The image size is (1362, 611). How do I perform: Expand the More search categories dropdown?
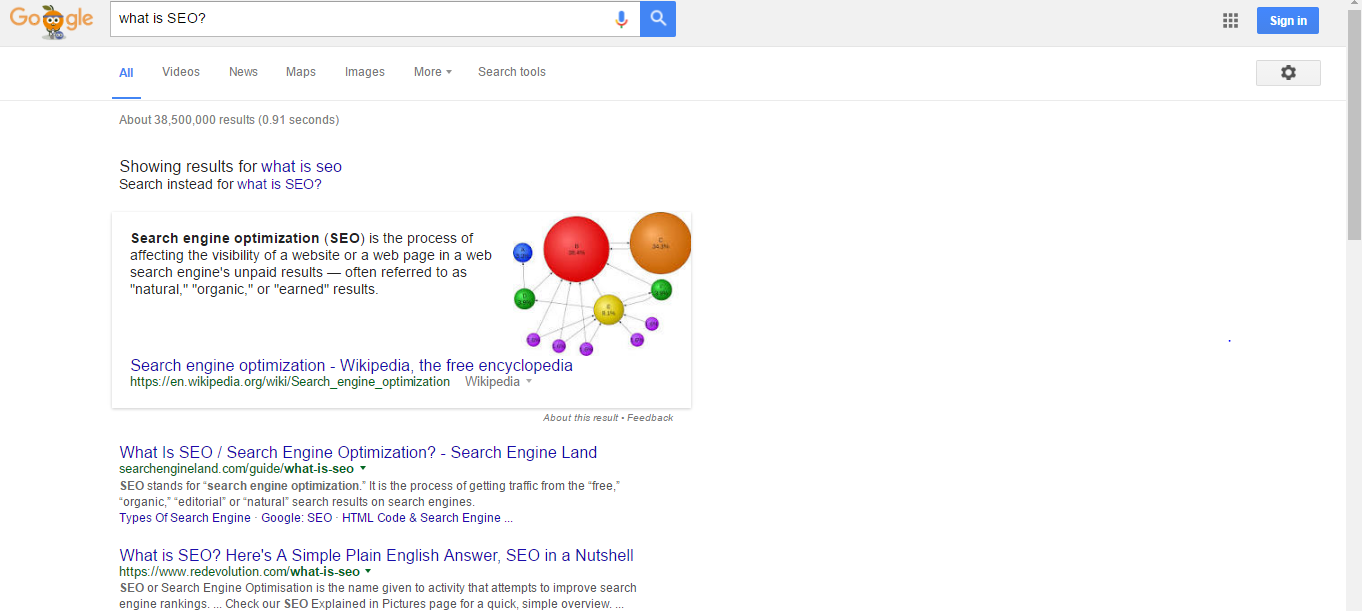(431, 71)
